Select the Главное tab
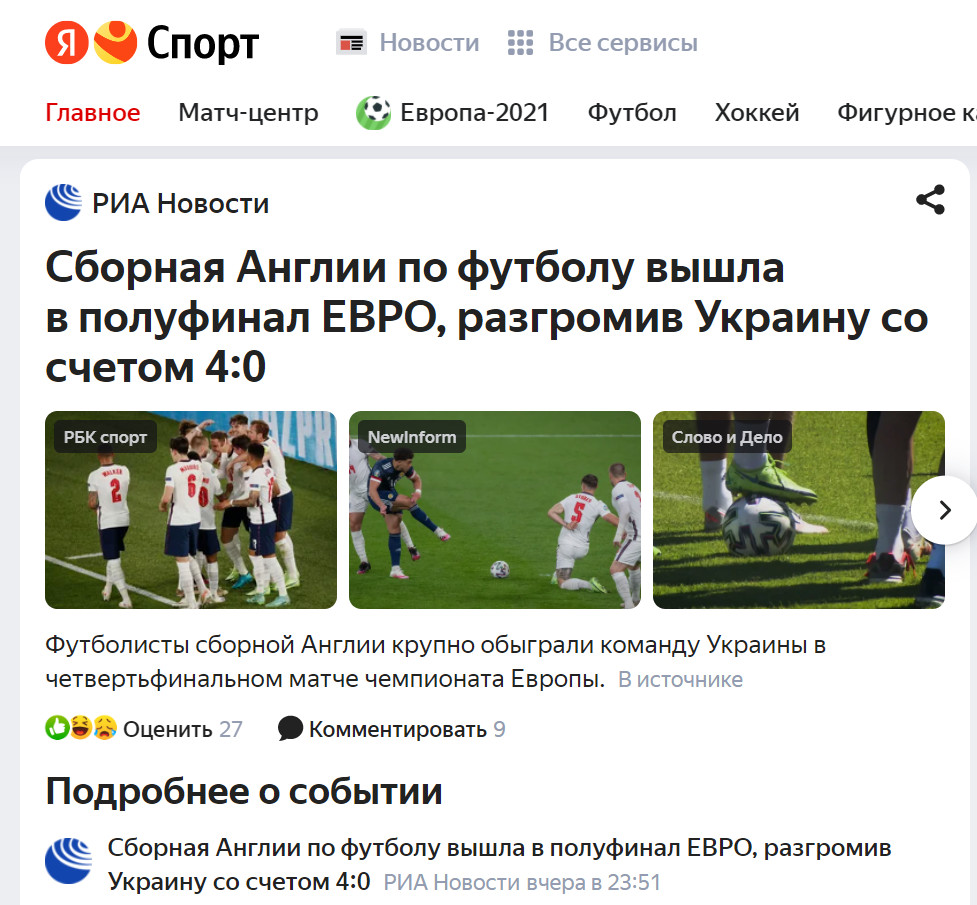Viewport: 977px width, 905px height. (x=93, y=113)
